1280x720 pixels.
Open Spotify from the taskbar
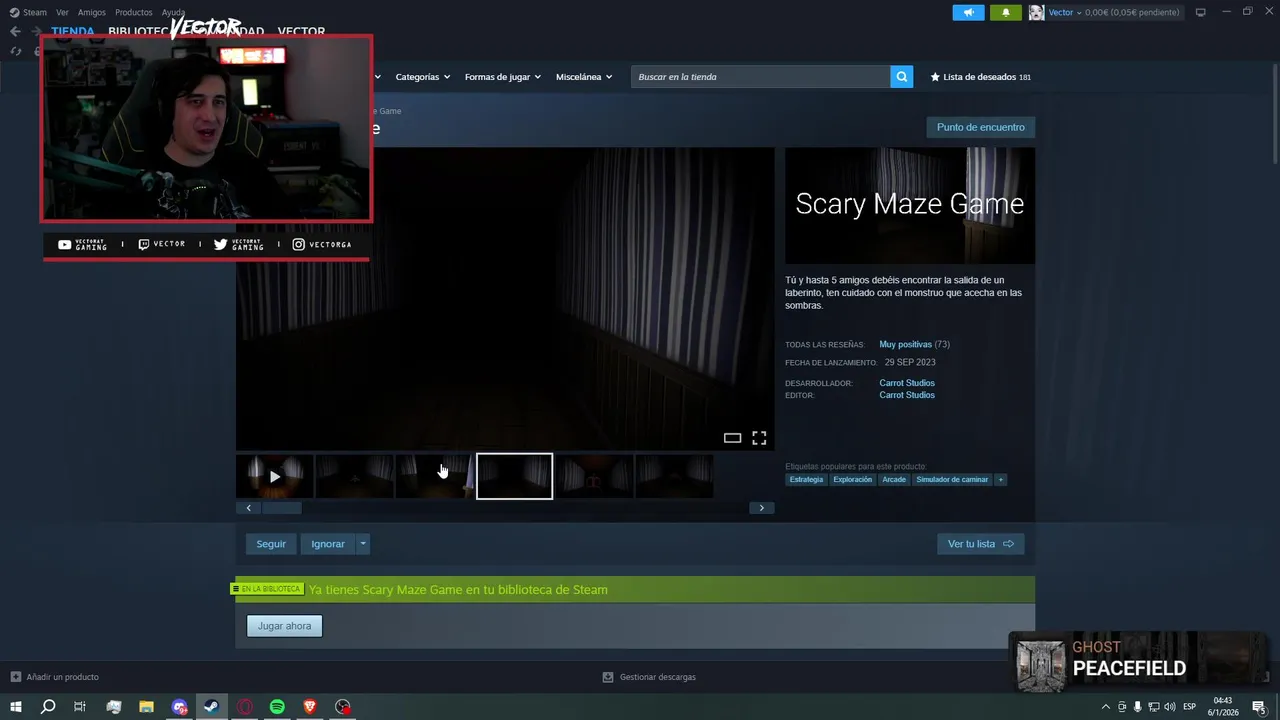click(277, 707)
